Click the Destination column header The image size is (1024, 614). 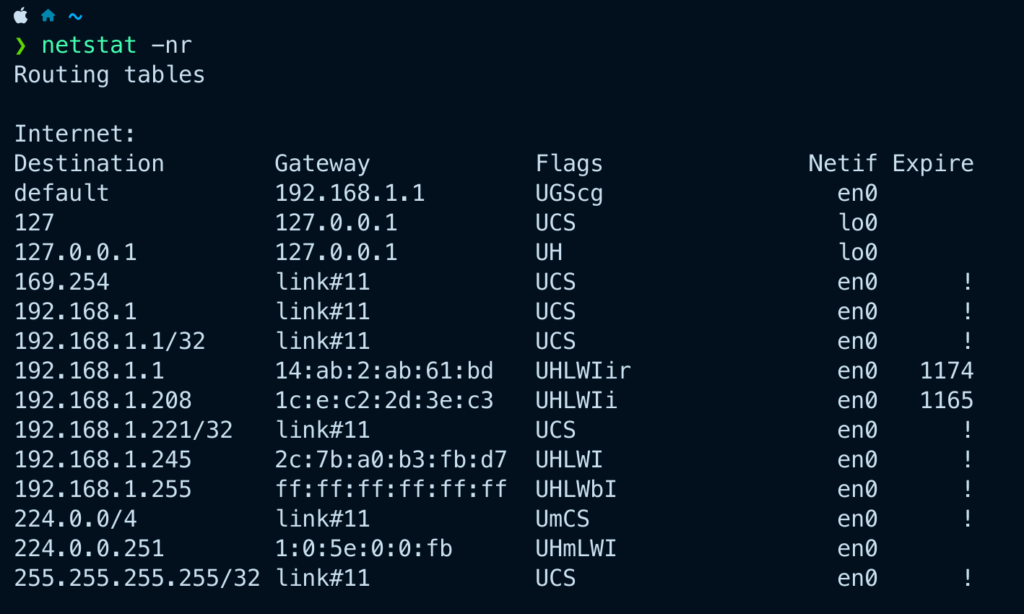coord(89,163)
